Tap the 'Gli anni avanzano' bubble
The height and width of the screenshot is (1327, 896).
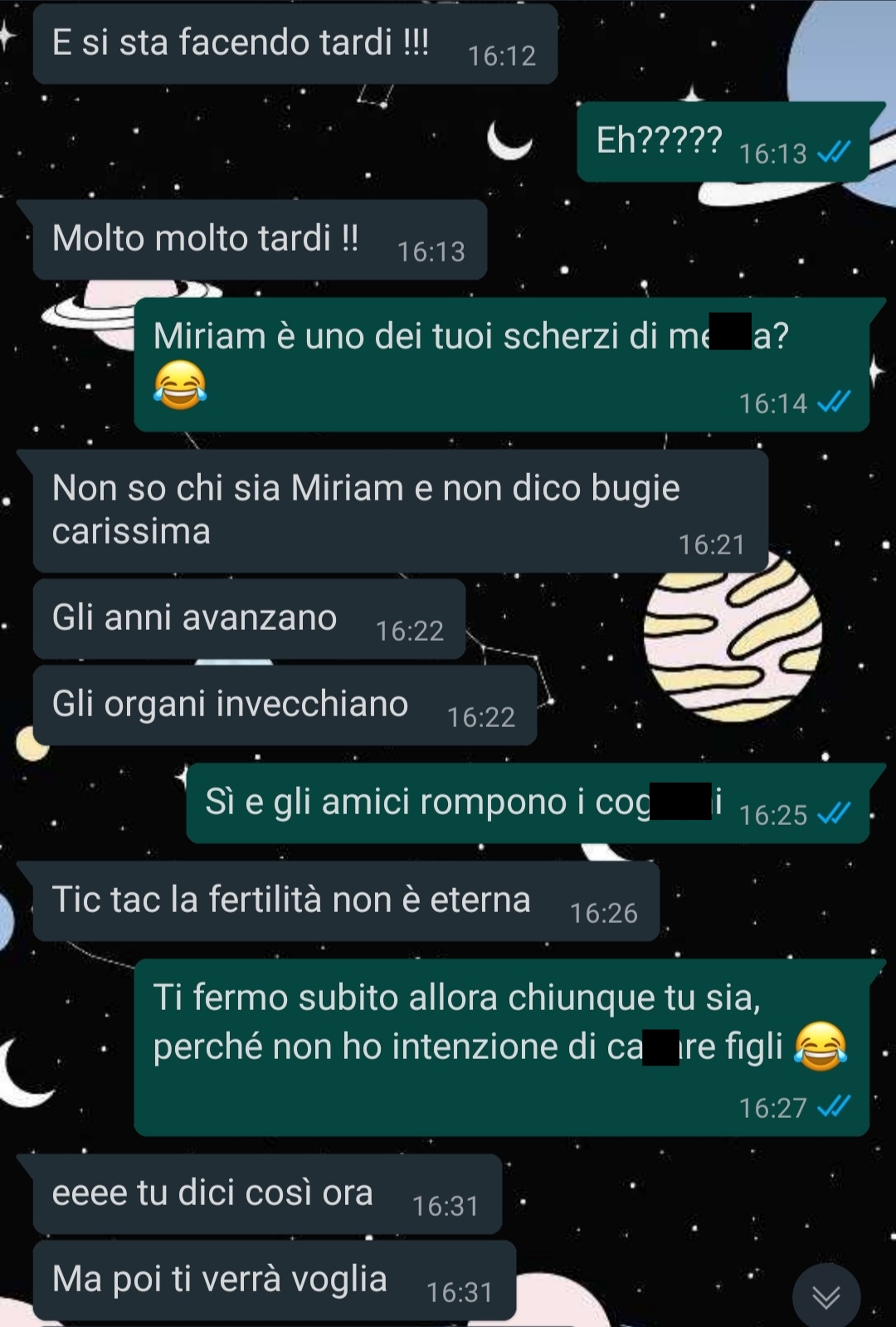(249, 619)
